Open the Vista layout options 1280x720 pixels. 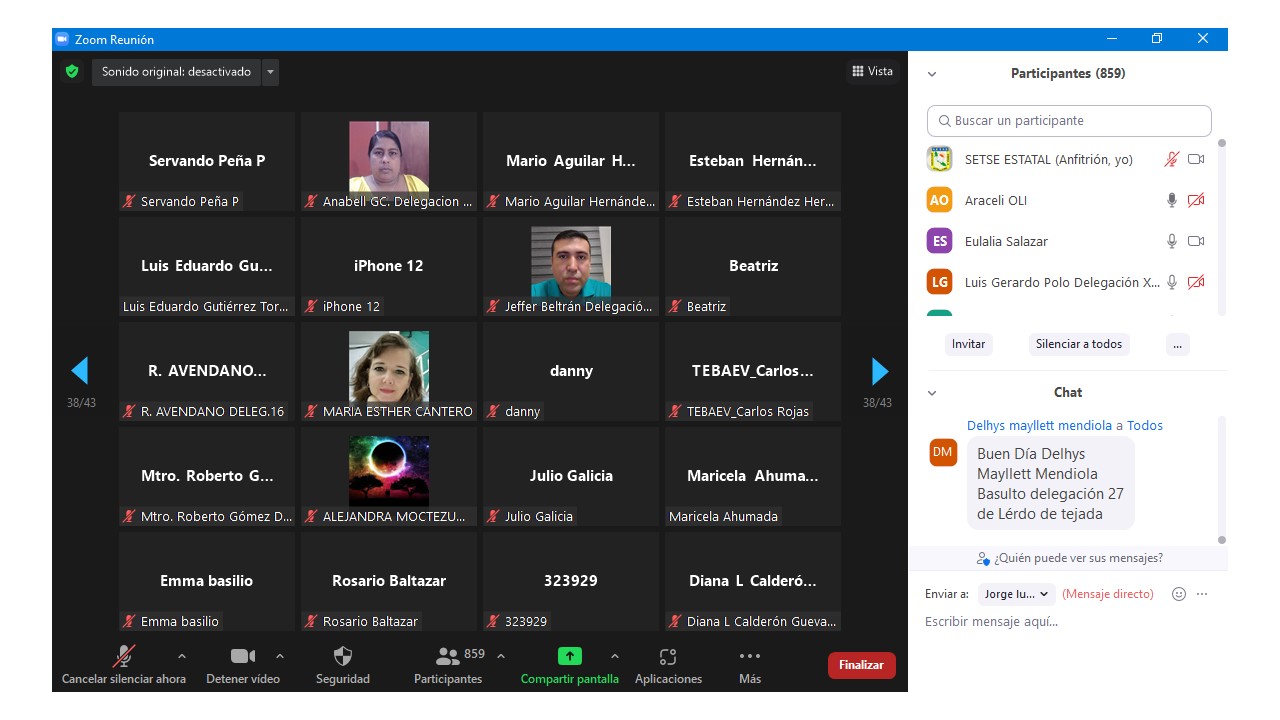point(872,71)
